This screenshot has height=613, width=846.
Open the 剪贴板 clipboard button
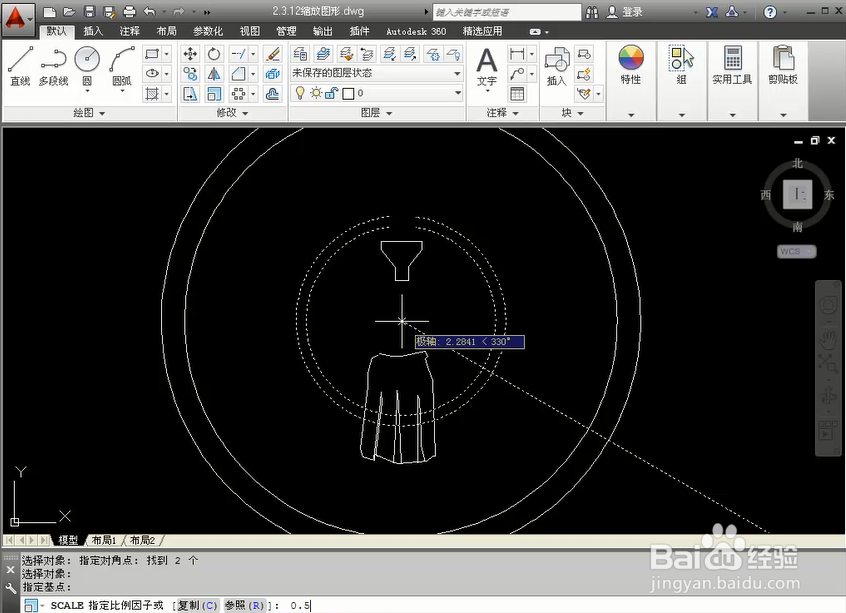(x=783, y=66)
